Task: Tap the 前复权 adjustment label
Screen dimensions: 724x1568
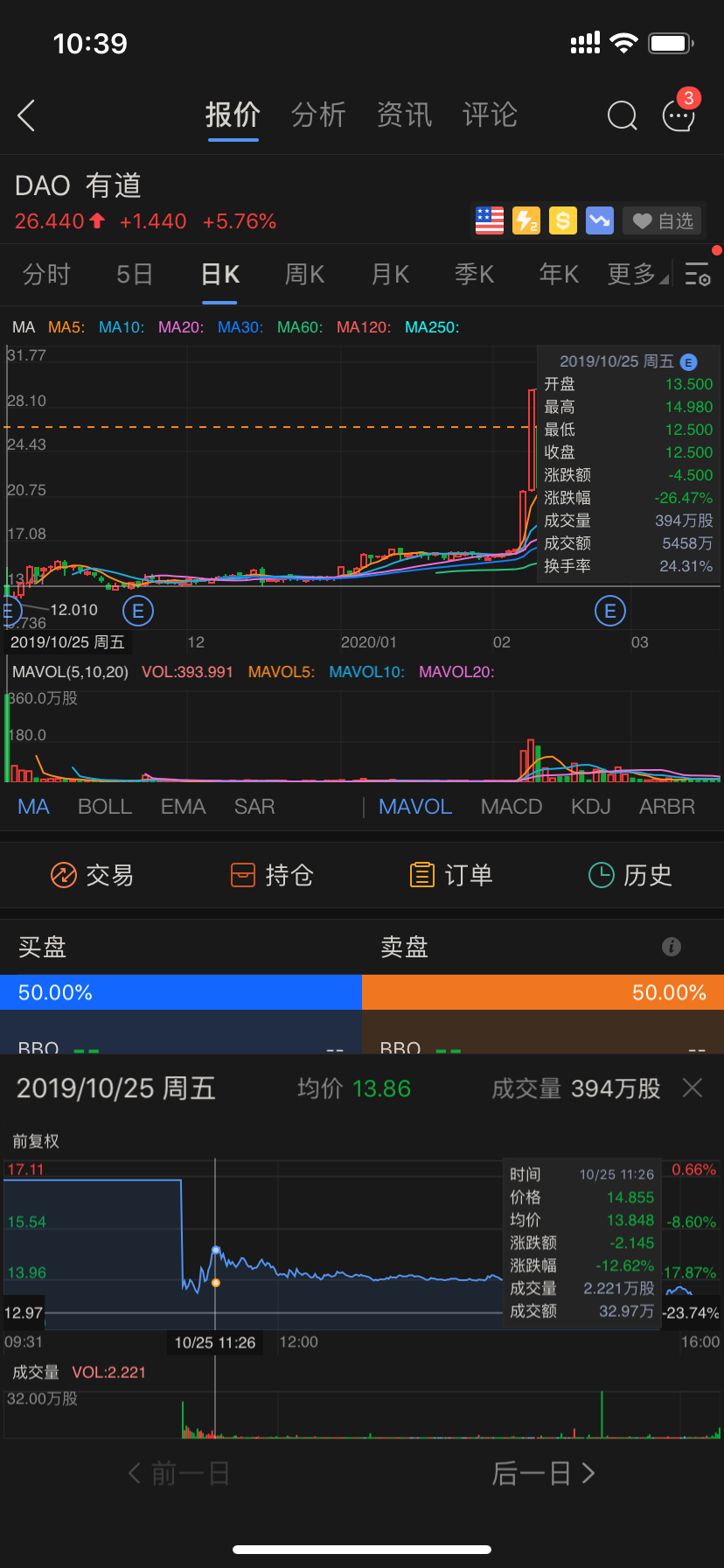Action: click(36, 1141)
